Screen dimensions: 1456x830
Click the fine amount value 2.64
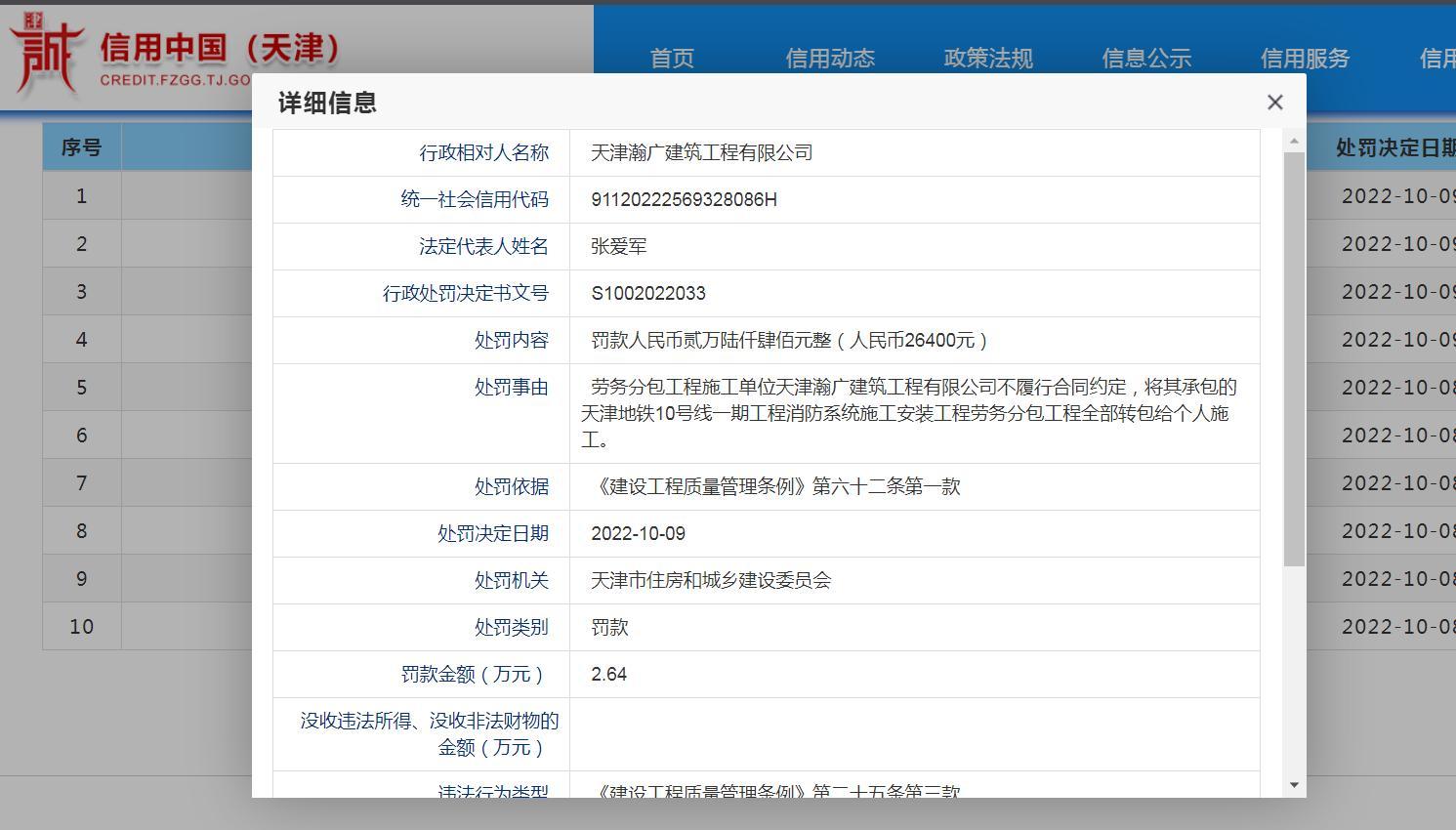pyautogui.click(x=608, y=674)
